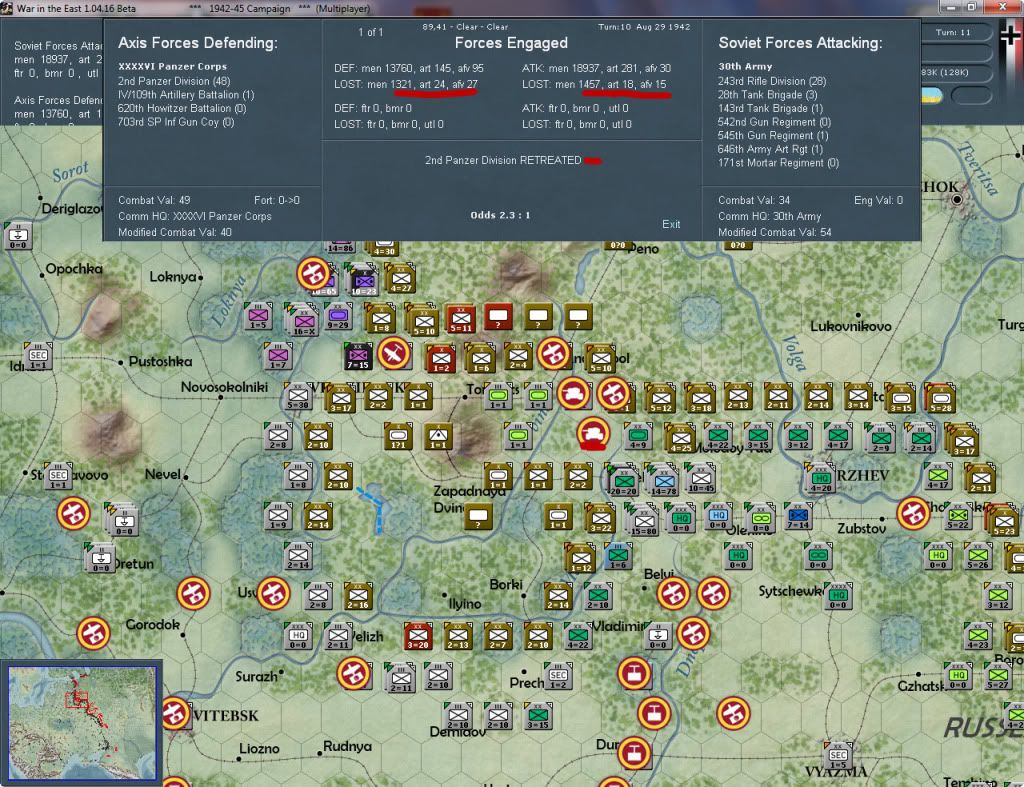Click the IV/109th Artillery Battalion entry
The height and width of the screenshot is (787, 1024).
(186, 95)
